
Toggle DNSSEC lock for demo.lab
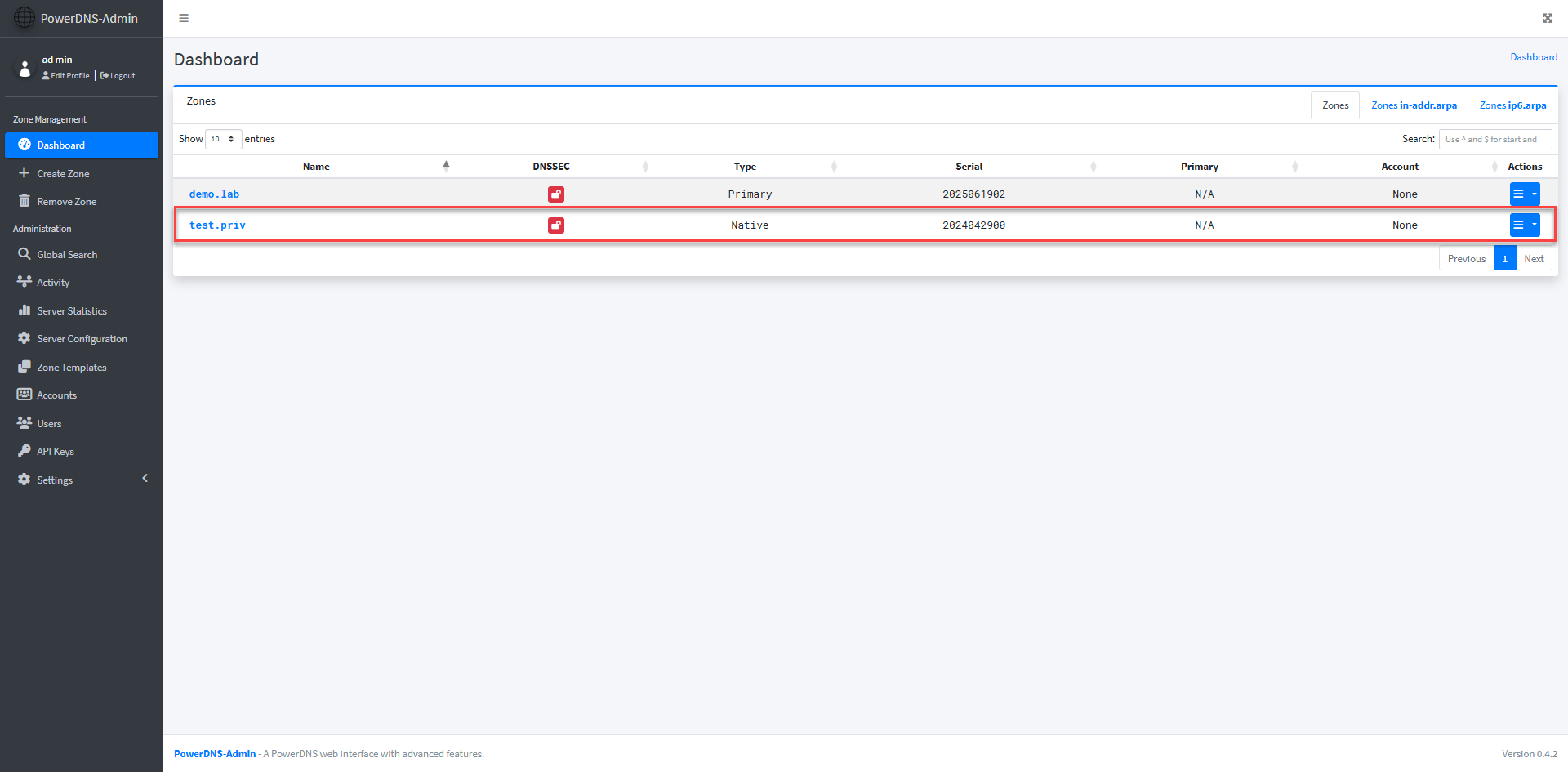coord(556,194)
